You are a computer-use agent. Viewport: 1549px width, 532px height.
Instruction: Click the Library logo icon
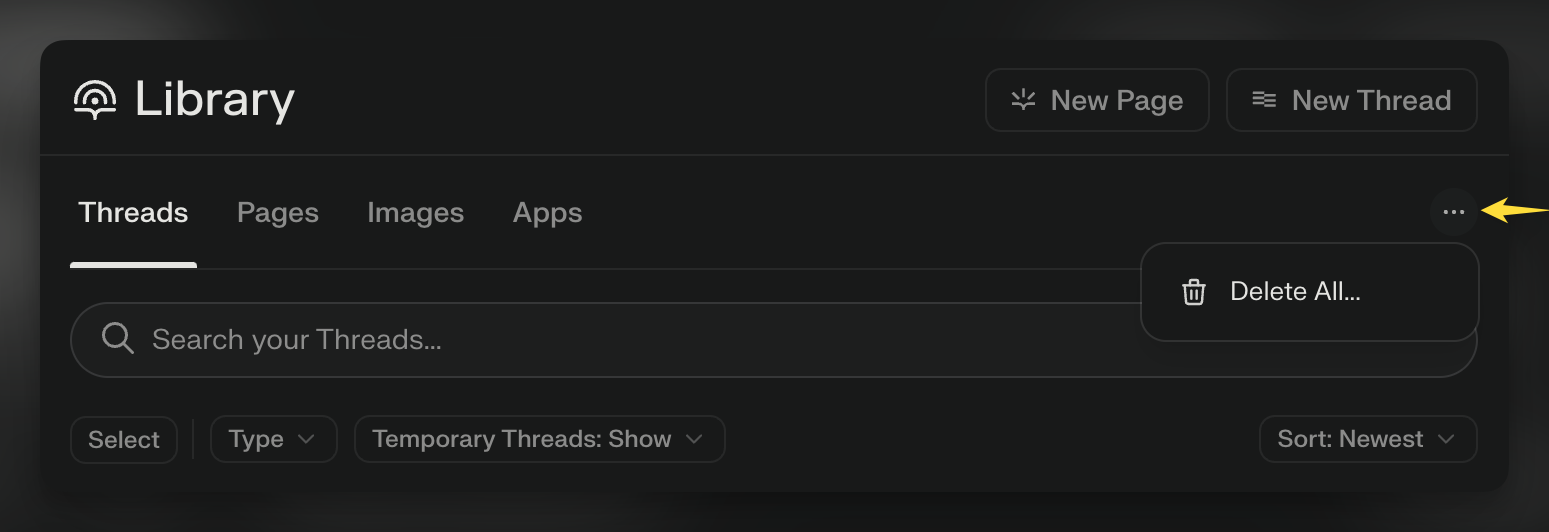click(95, 100)
